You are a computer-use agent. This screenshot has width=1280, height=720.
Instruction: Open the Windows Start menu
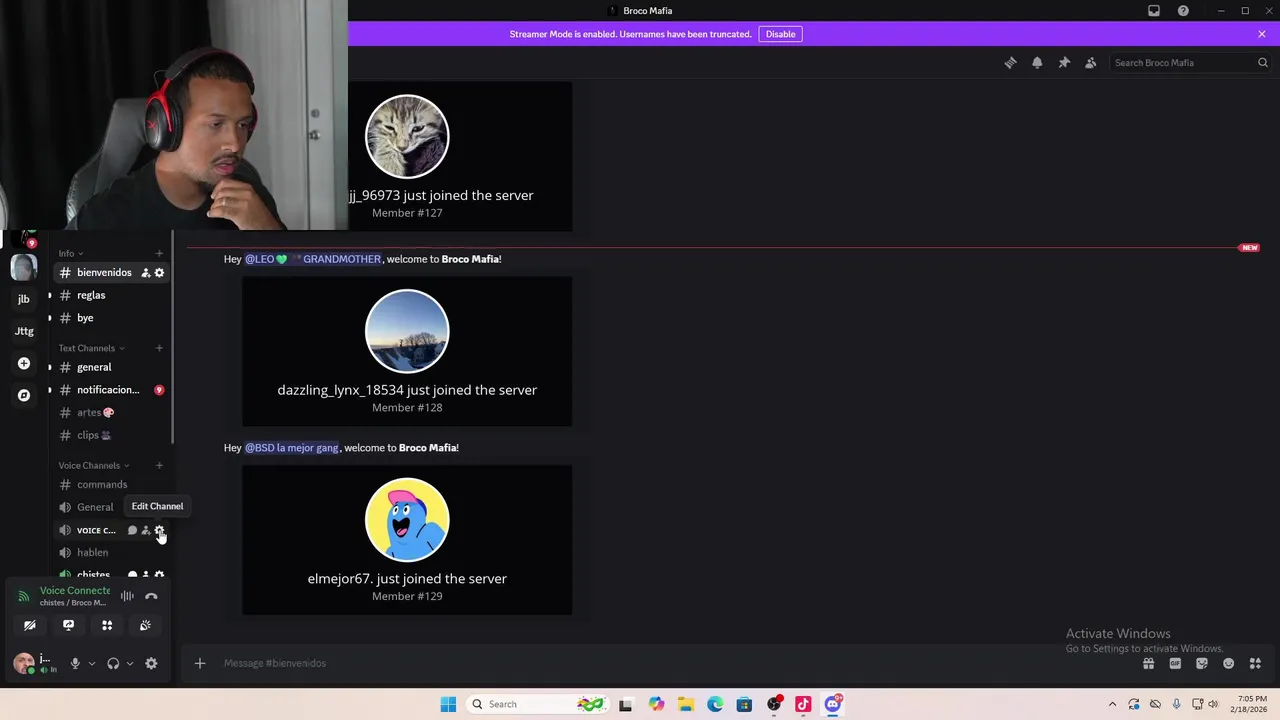click(448, 704)
